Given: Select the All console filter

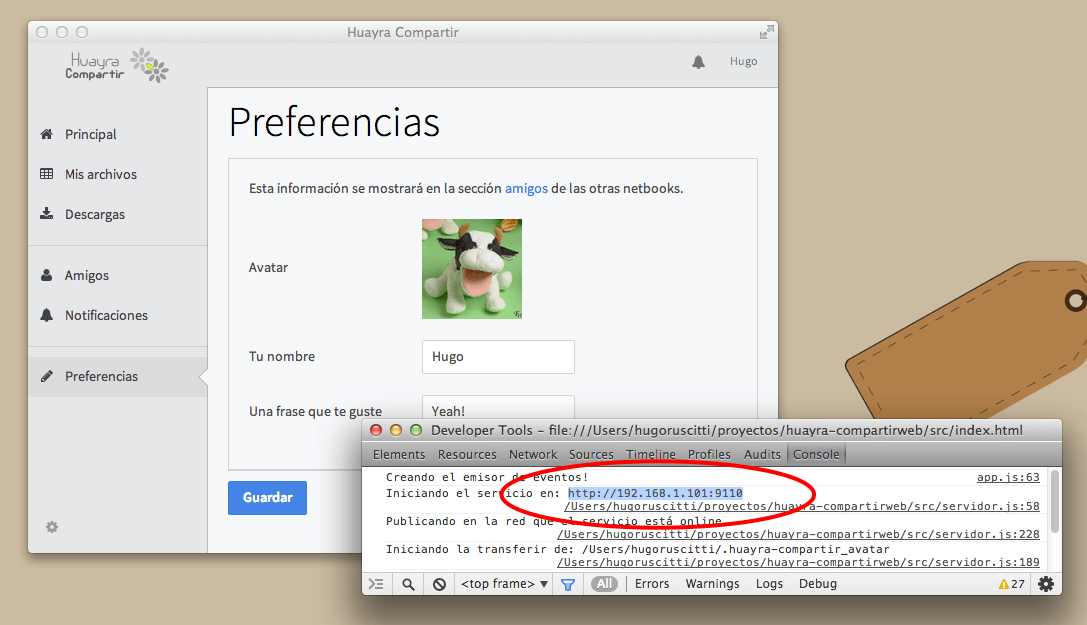Looking at the screenshot, I should pos(604,584).
